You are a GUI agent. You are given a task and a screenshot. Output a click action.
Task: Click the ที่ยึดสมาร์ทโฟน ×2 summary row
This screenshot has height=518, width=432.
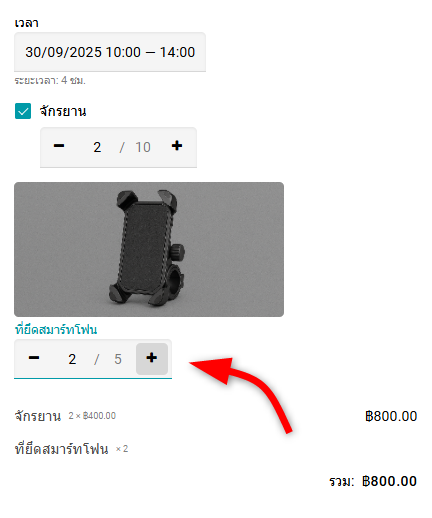click(216, 449)
